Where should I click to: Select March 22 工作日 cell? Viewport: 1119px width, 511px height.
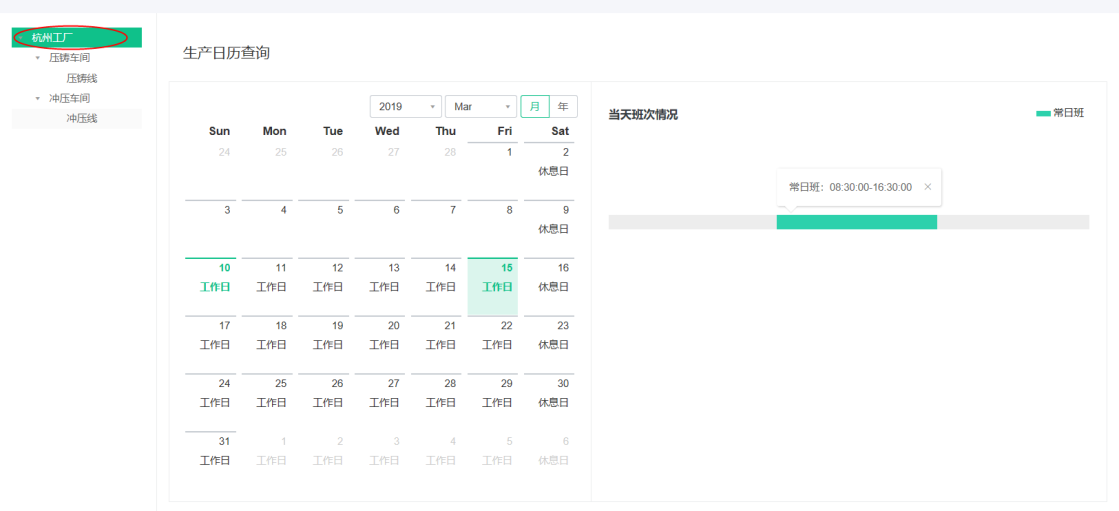coord(492,345)
